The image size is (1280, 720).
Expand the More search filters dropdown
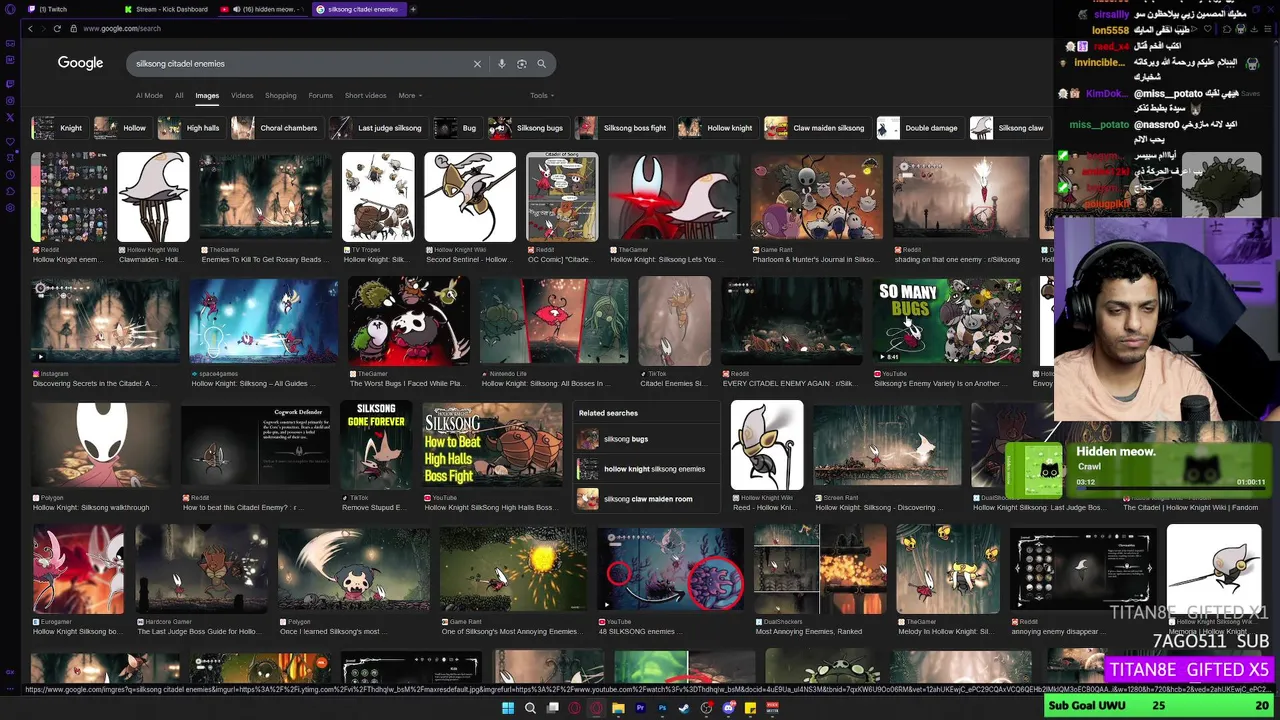(410, 96)
